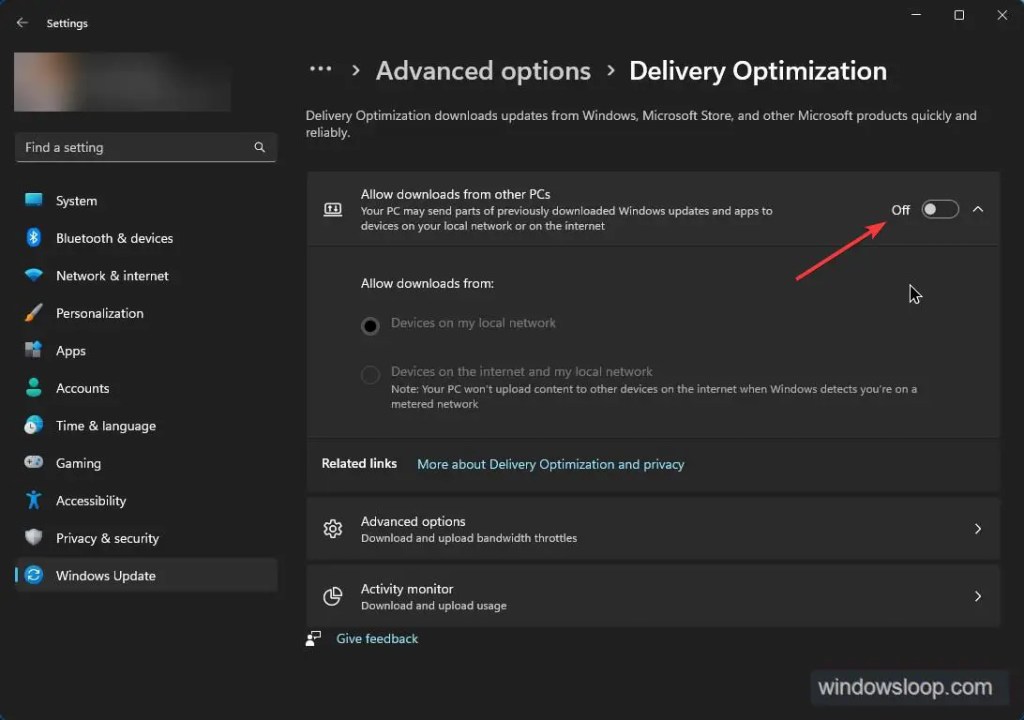The width and height of the screenshot is (1024, 720).
Task: Select Devices on the internet and my local network
Action: pos(370,374)
